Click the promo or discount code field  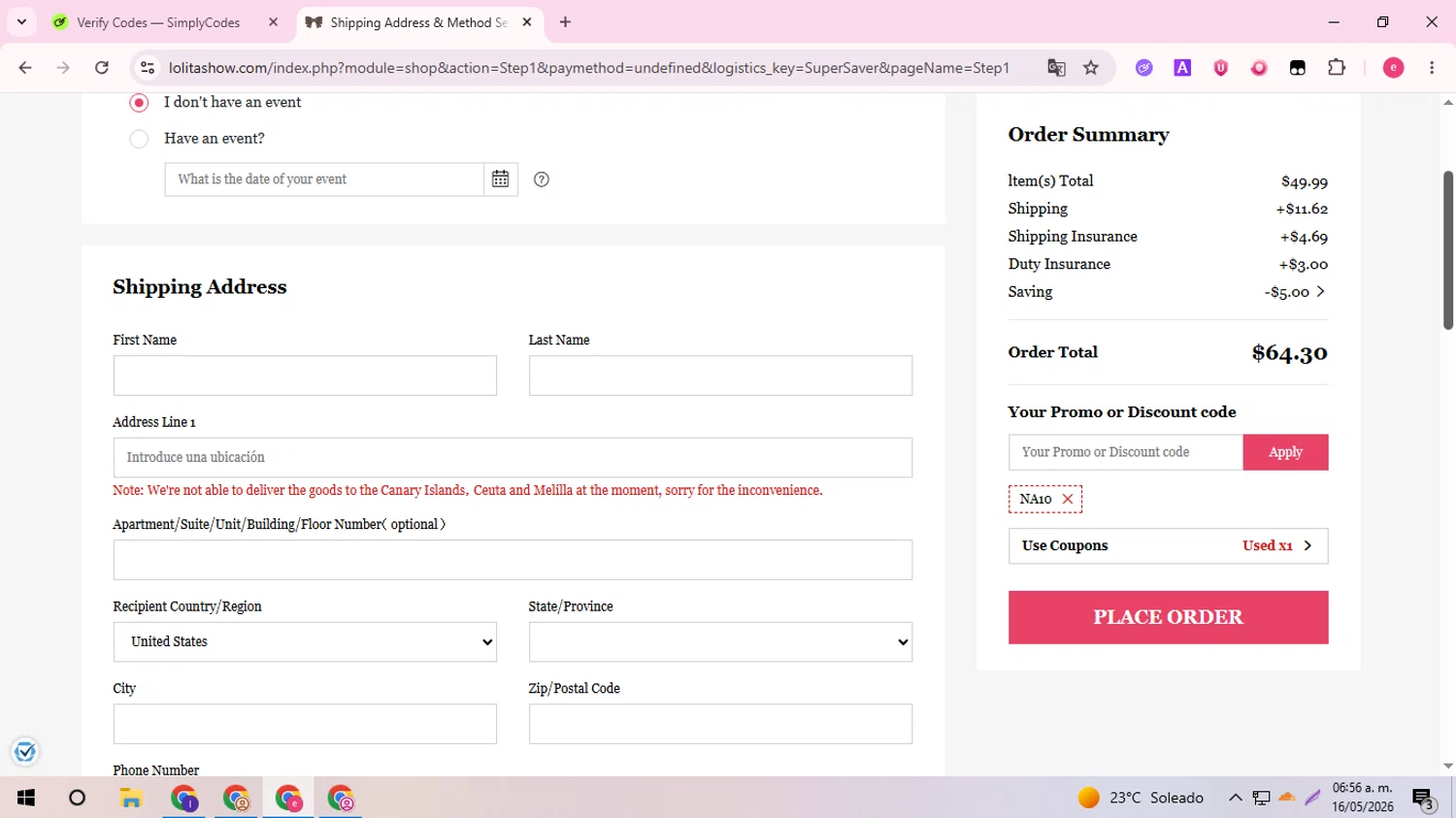[x=1126, y=452]
